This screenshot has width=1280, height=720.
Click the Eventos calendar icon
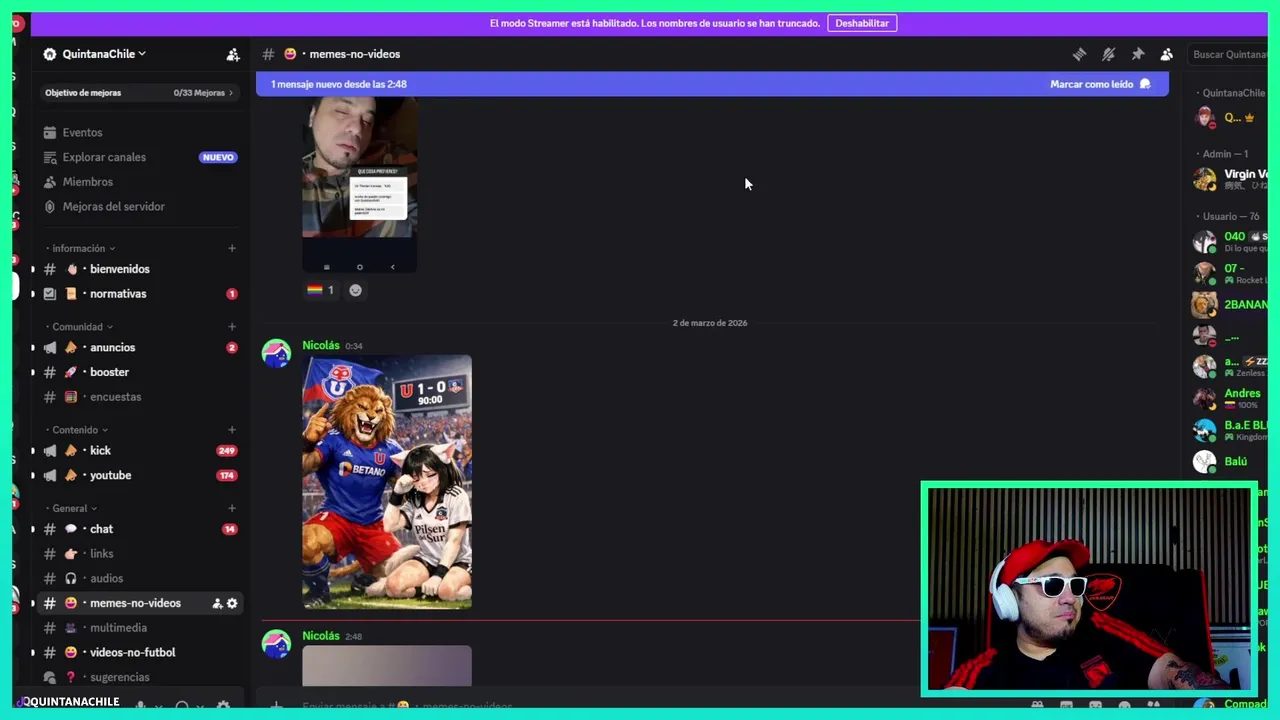coord(50,132)
